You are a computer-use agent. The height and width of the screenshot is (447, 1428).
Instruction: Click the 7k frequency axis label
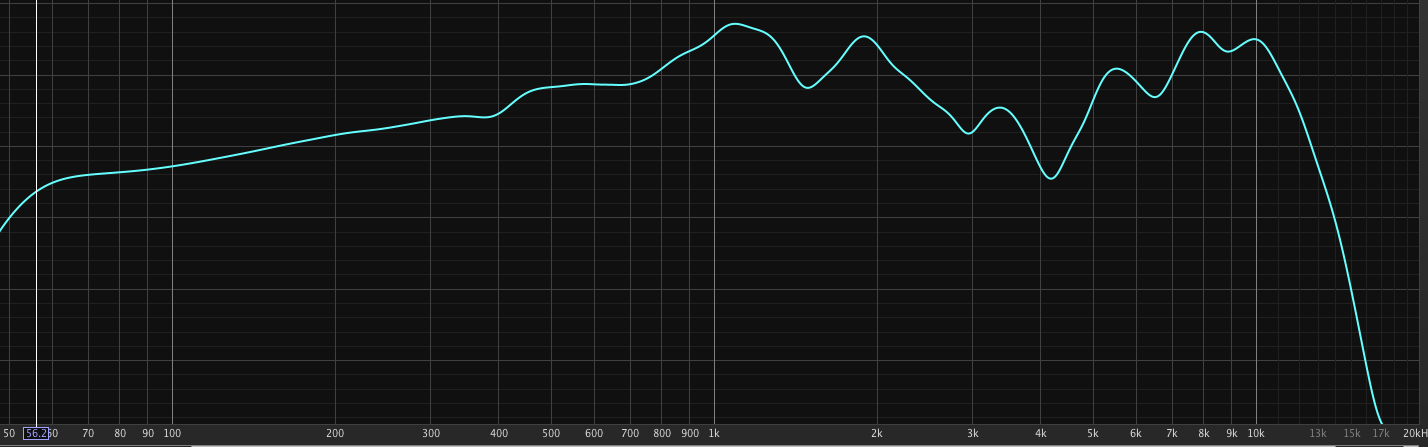[1172, 433]
